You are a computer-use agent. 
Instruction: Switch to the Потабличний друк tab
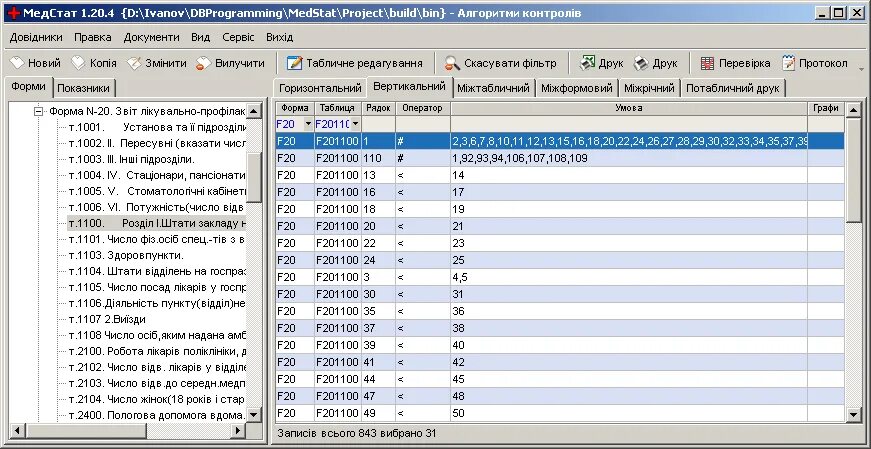(x=733, y=88)
